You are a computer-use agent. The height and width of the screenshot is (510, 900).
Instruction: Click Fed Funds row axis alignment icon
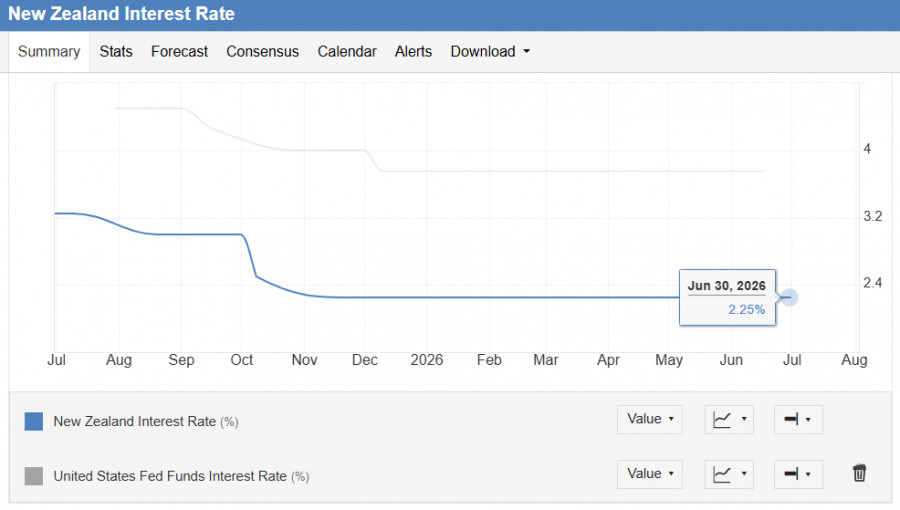click(x=798, y=474)
